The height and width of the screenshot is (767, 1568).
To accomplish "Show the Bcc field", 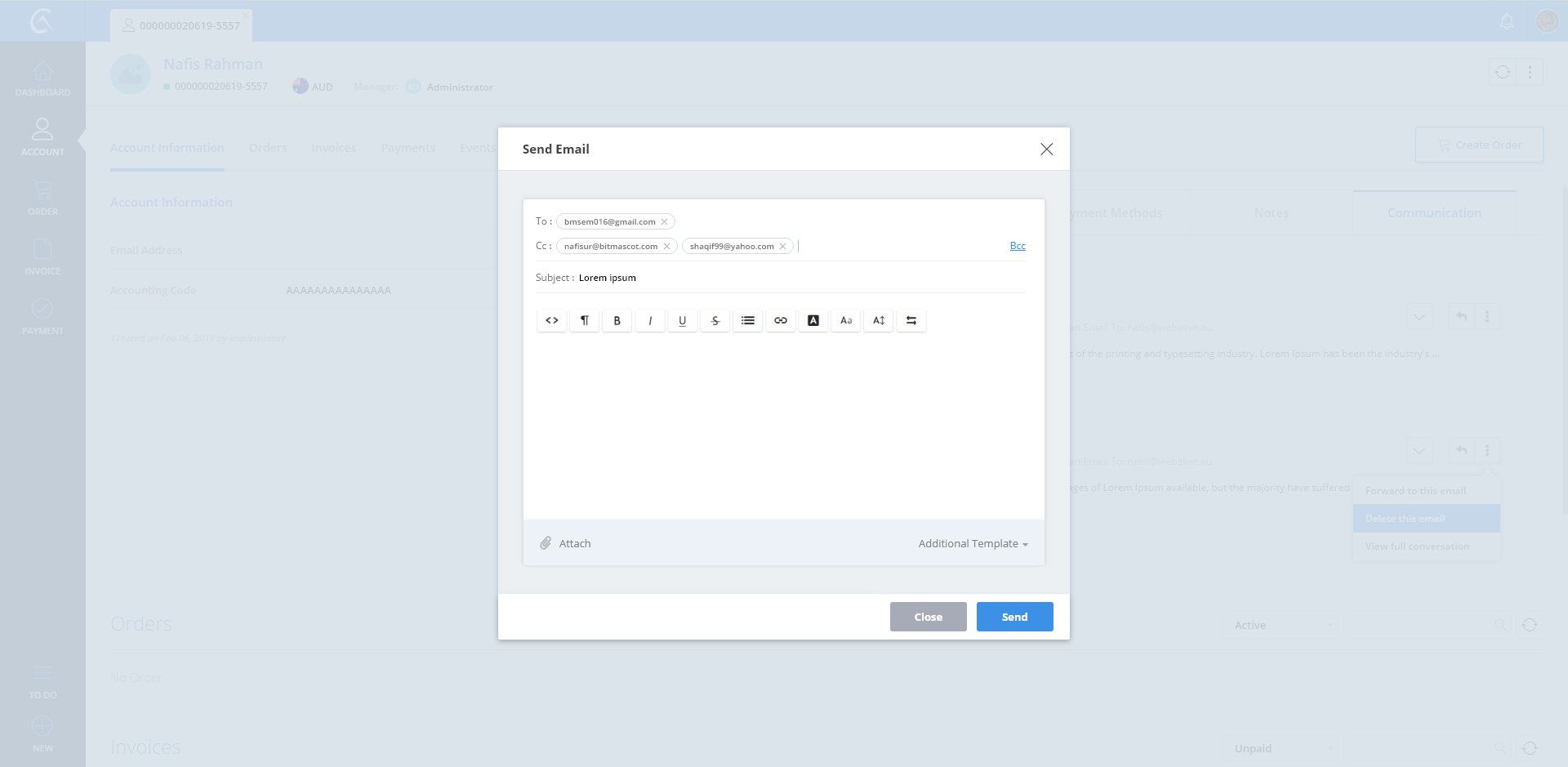I will [1018, 246].
